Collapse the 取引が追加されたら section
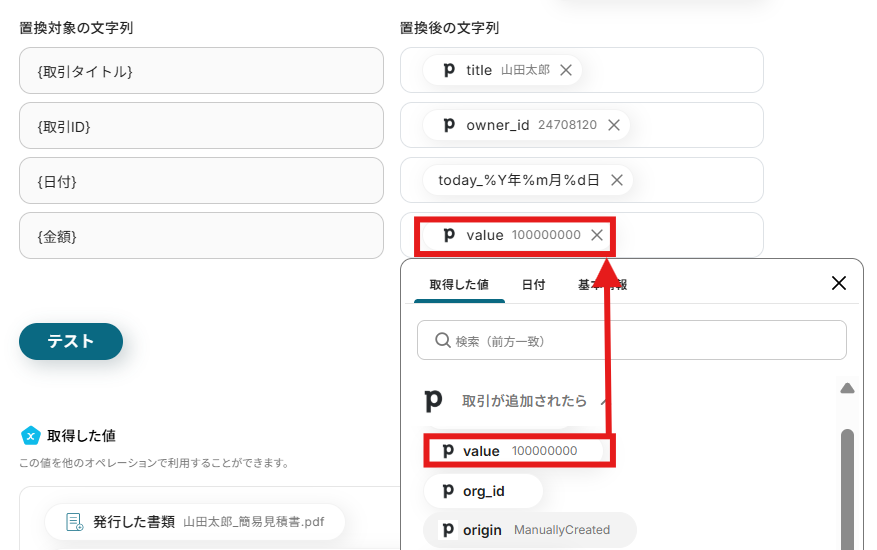Image resolution: width=877 pixels, height=550 pixels. tap(604, 401)
